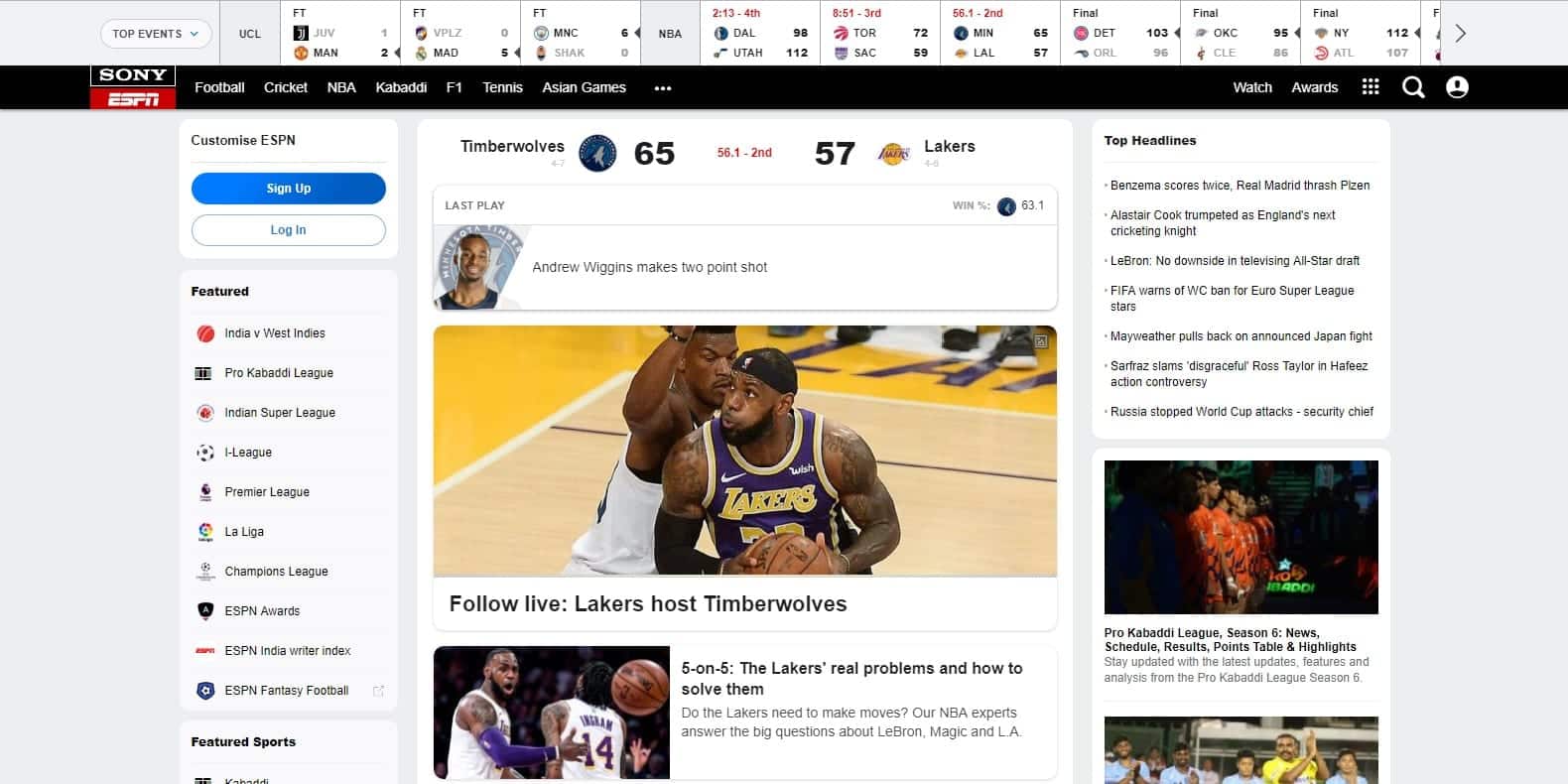Viewport: 1568px width, 784px height.
Task: Read FIFA warns of WC ban headline
Action: (1232, 299)
